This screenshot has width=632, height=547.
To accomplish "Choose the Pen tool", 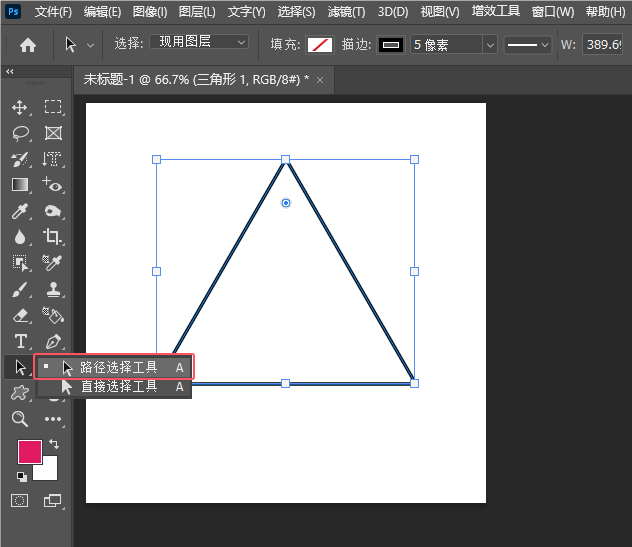I will click(53, 342).
